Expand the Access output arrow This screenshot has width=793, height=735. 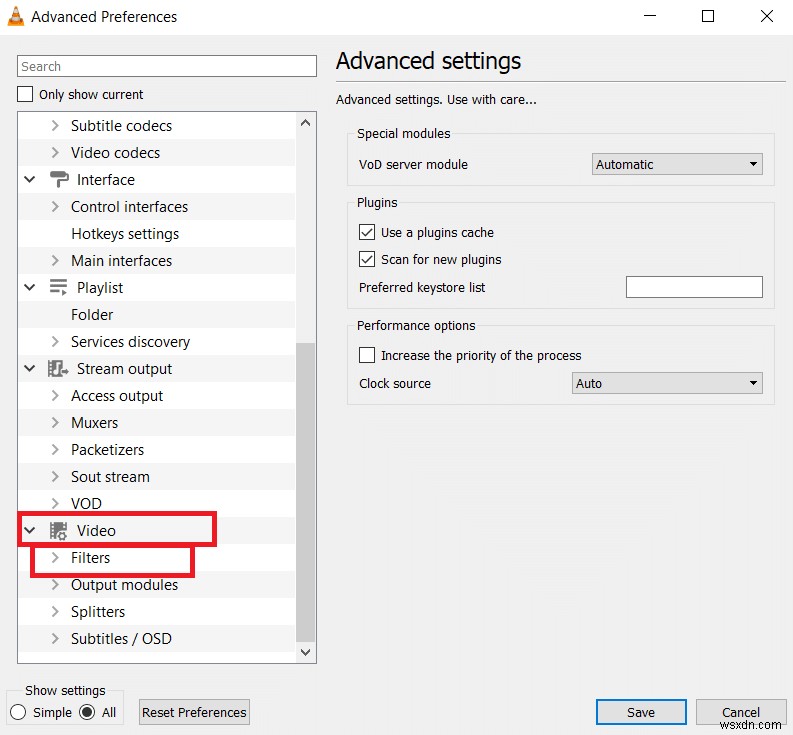coord(55,396)
